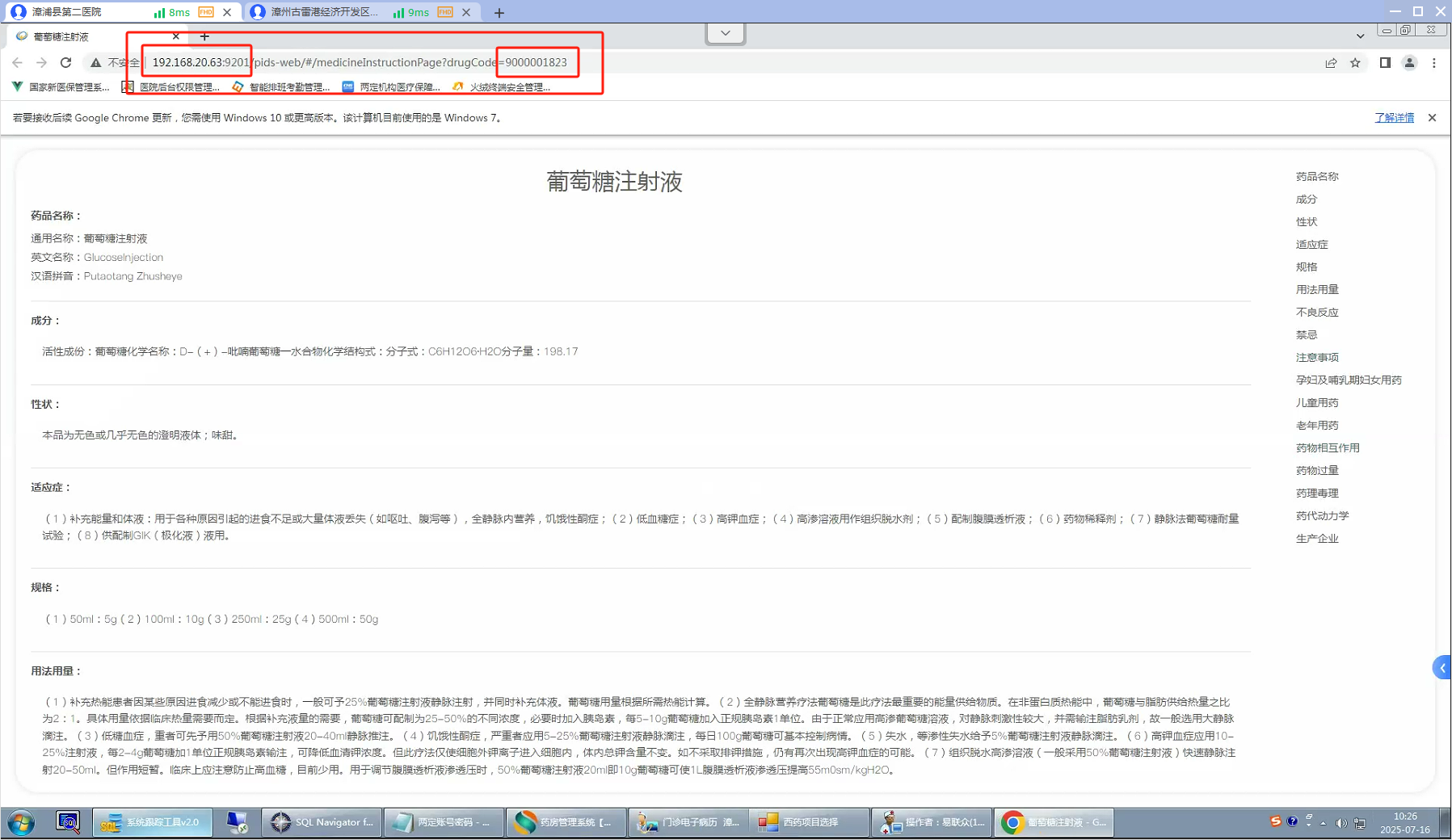The width and height of the screenshot is (1452, 840).
Task: Open the Chrome profile avatar menu
Action: (1409, 62)
